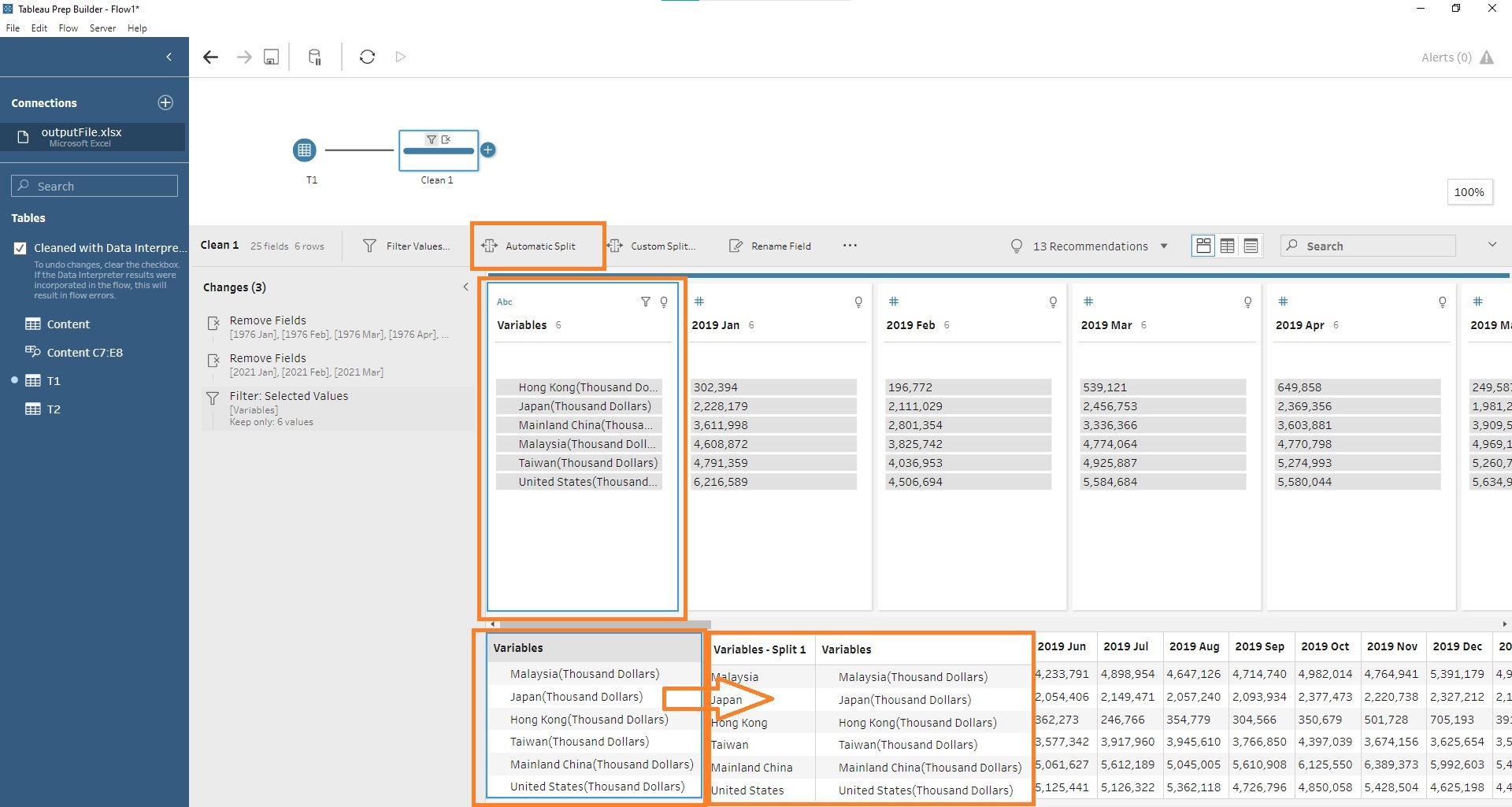Change data type of 2019 Feb field
The image size is (1512, 807).
(893, 302)
